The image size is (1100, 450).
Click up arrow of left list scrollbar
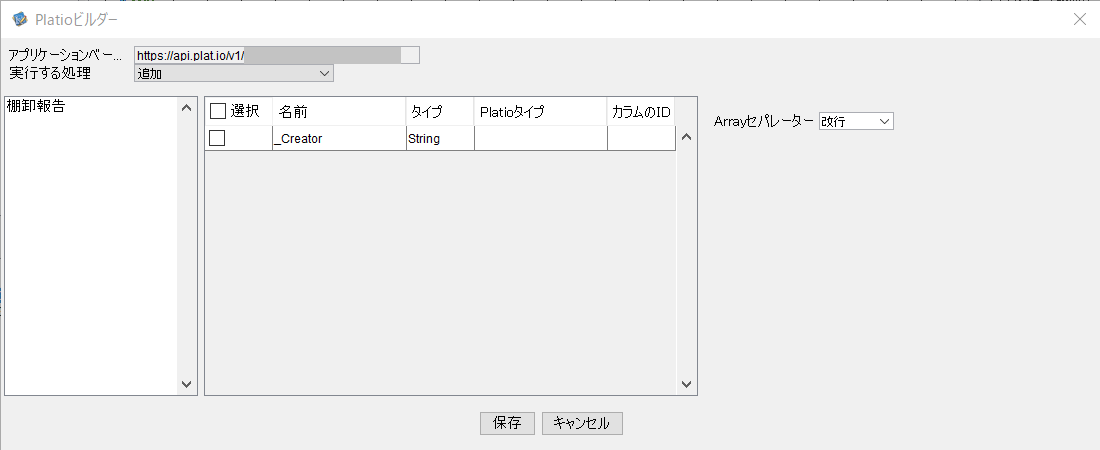(186, 107)
